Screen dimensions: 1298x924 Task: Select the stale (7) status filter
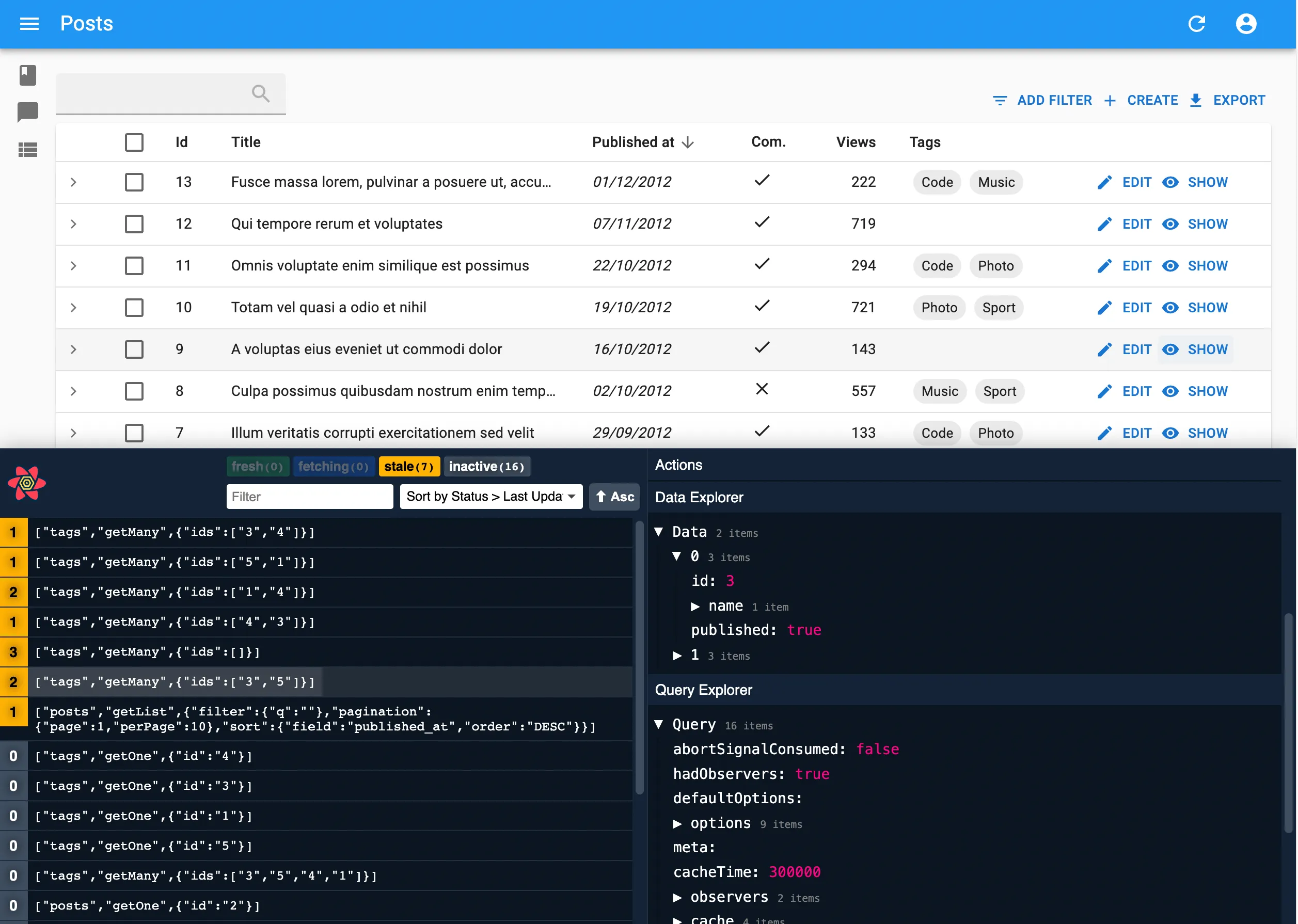(408, 467)
